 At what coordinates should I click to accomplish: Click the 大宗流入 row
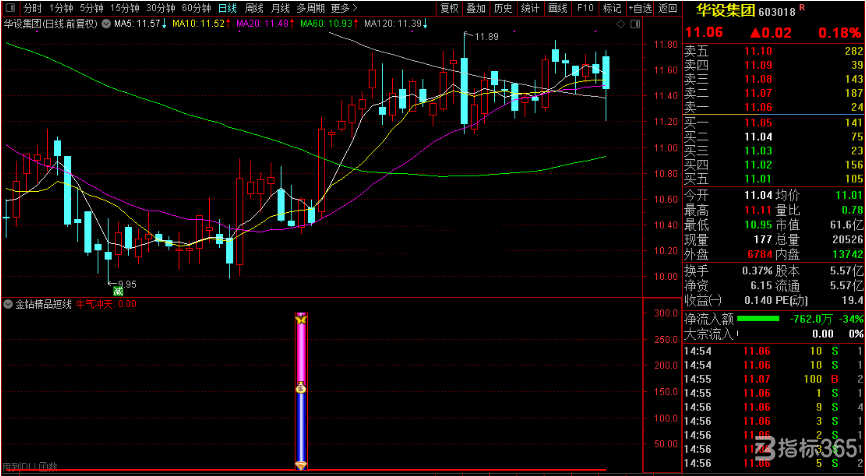[774, 334]
